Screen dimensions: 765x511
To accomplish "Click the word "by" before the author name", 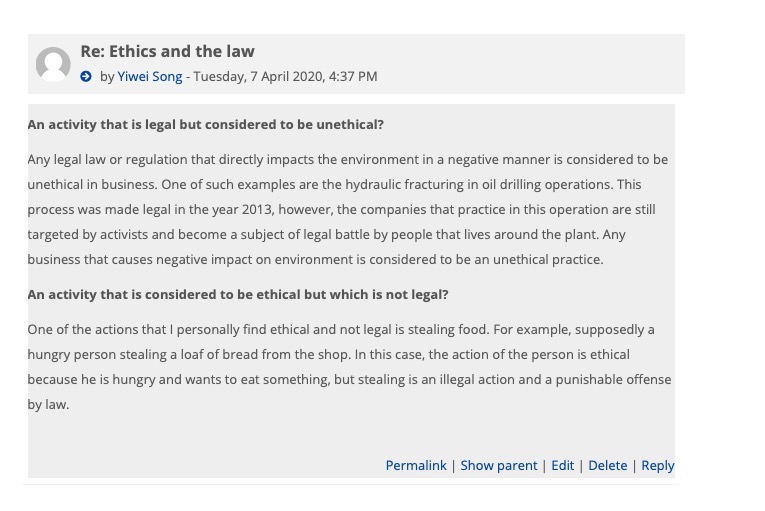I will pyautogui.click(x=107, y=77).
